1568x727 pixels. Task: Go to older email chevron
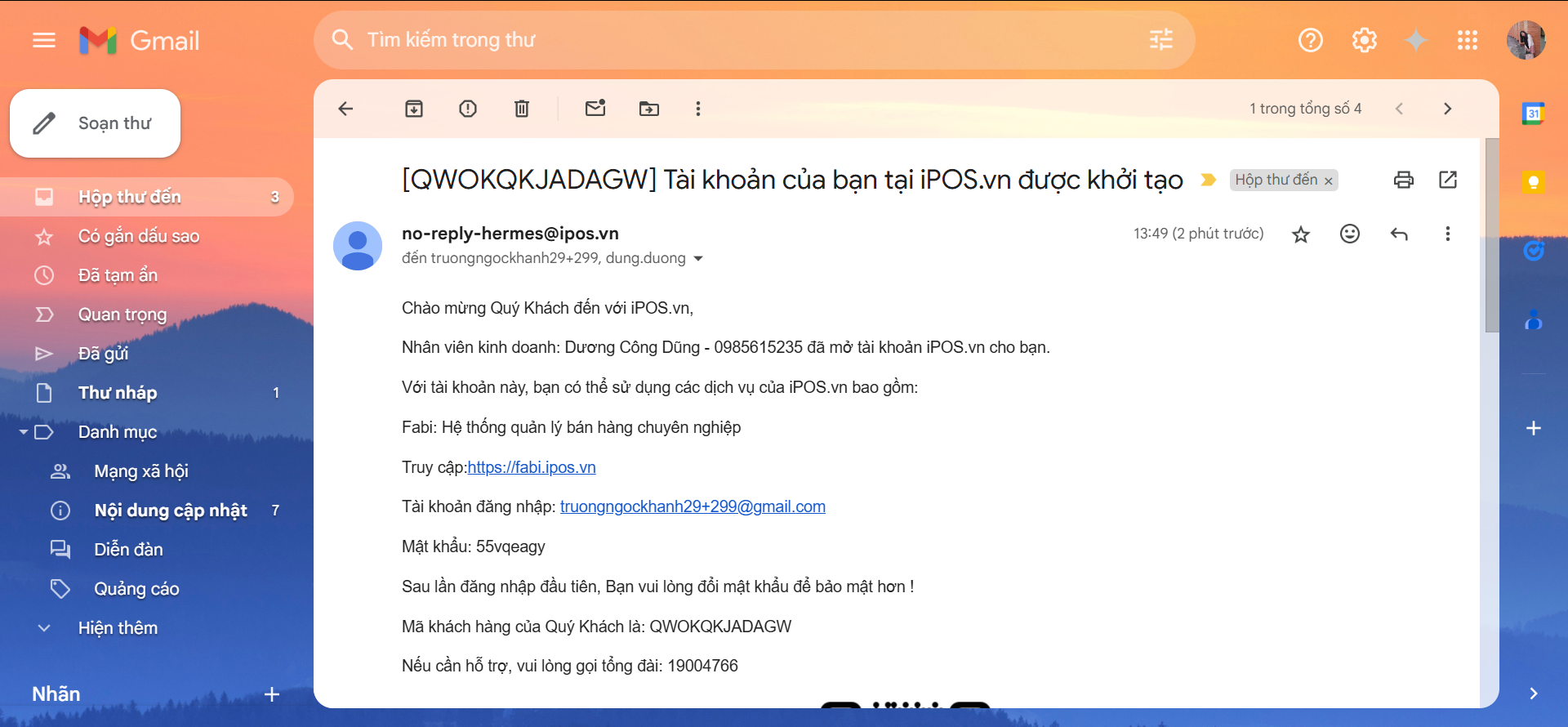point(1448,109)
